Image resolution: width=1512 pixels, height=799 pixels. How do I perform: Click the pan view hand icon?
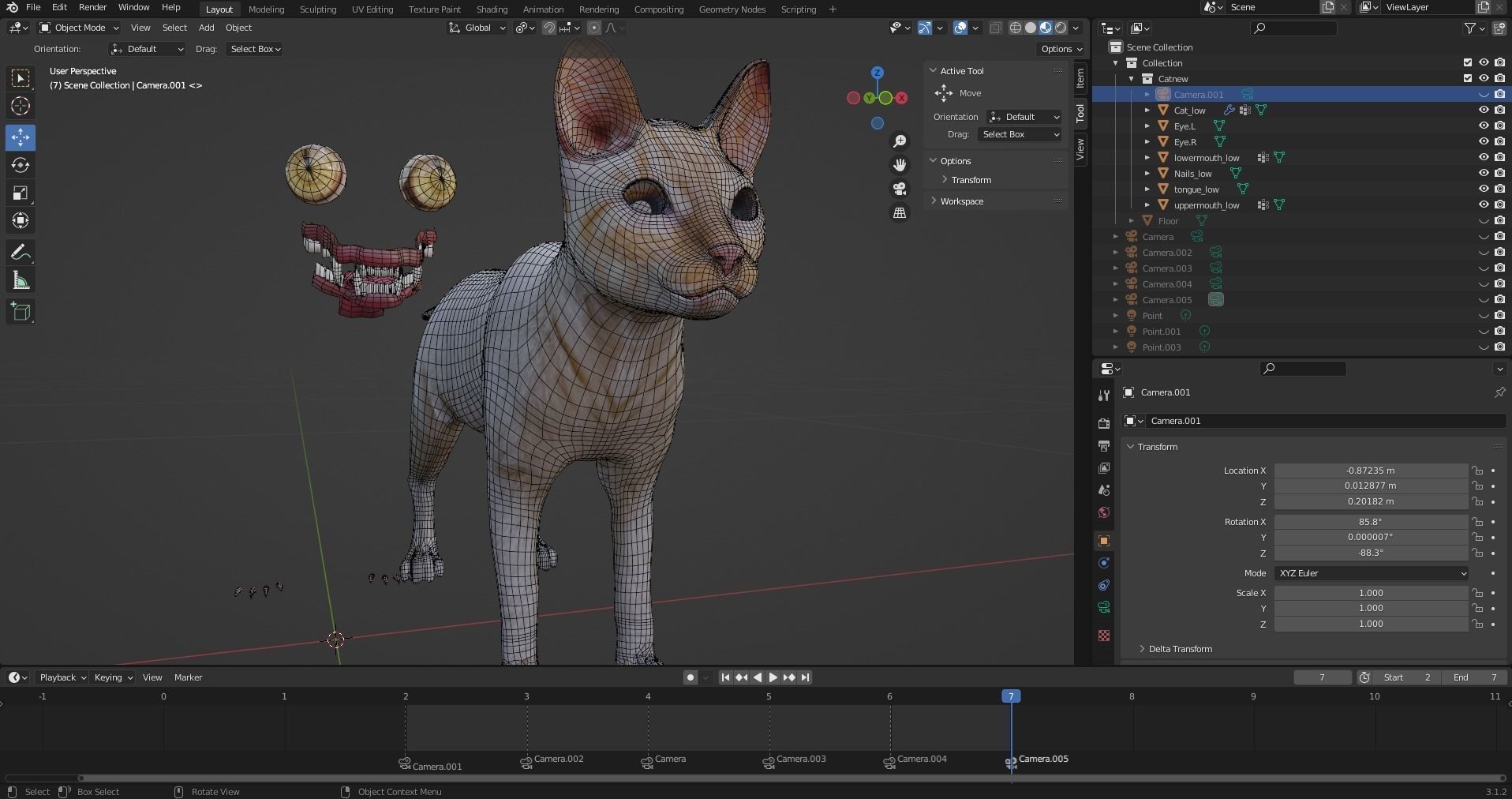point(900,165)
